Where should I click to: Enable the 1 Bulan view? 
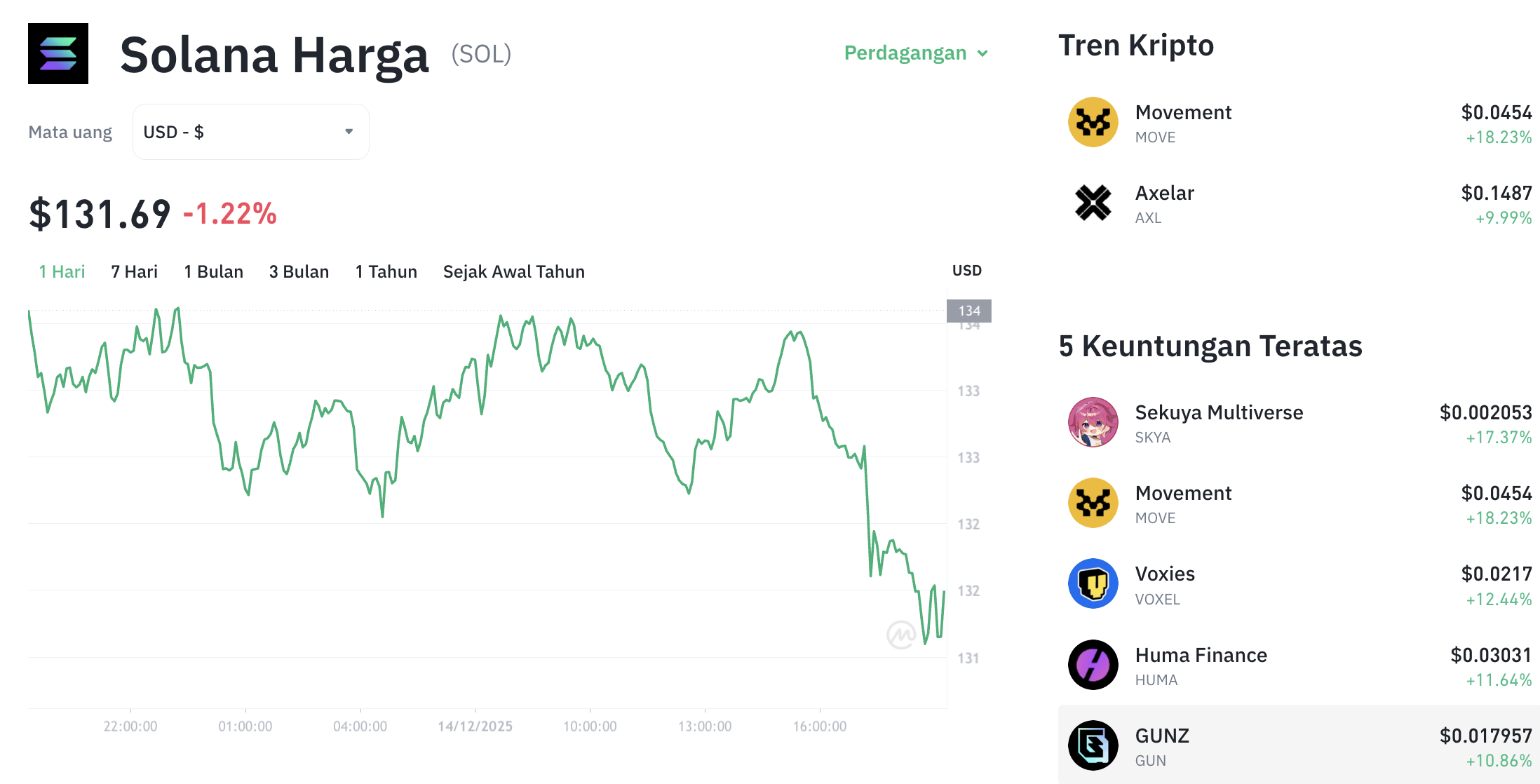point(213,271)
